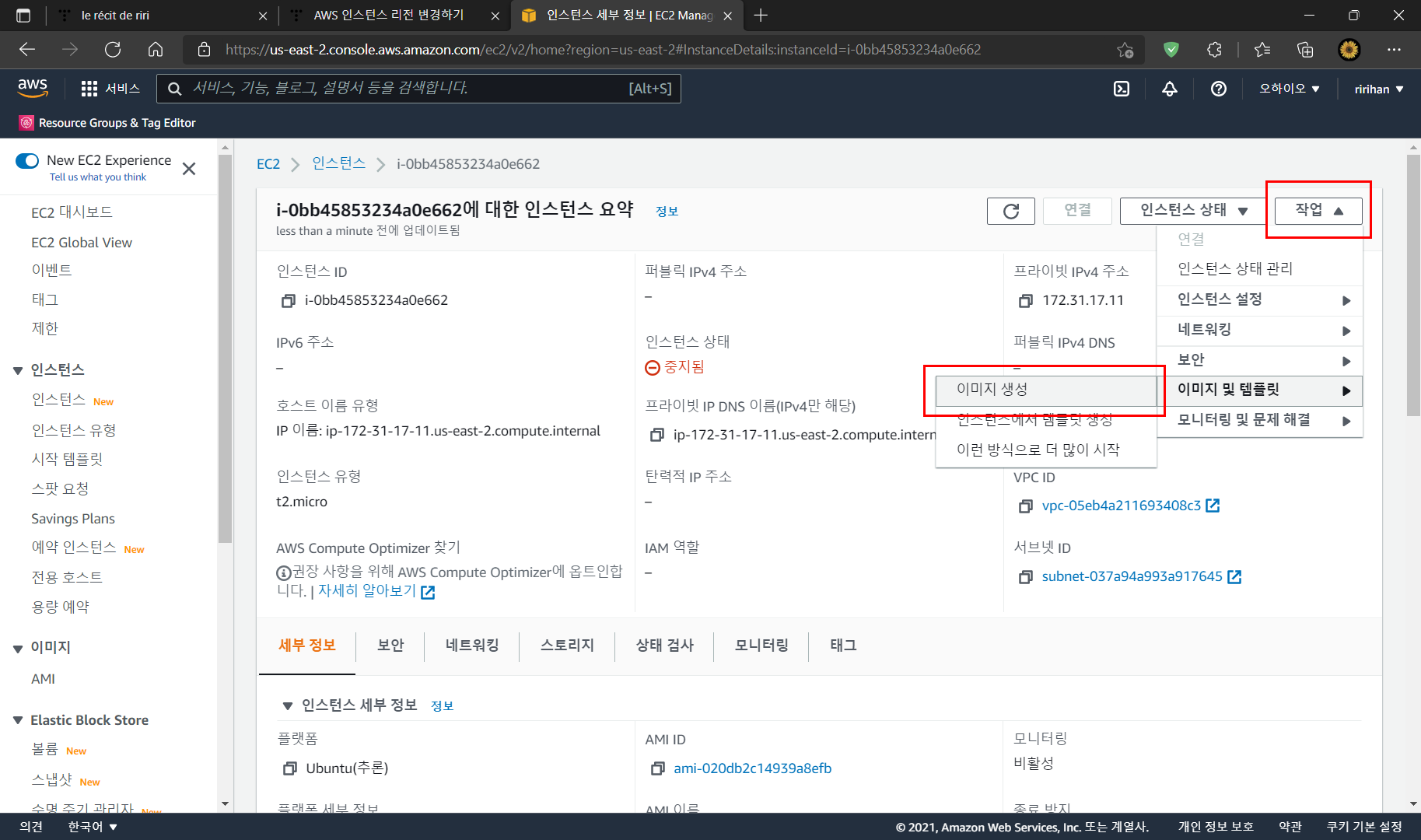
Task: Open CloudShell terminal icon in header
Action: [1122, 89]
